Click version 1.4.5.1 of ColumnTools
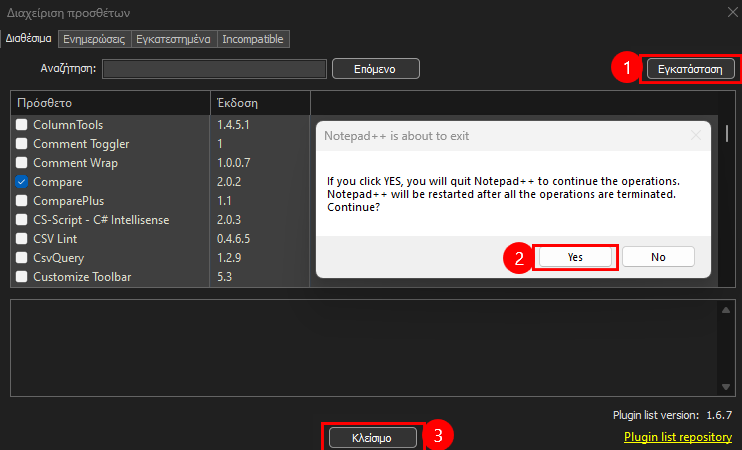Screen dimensions: 742x450 point(233,124)
